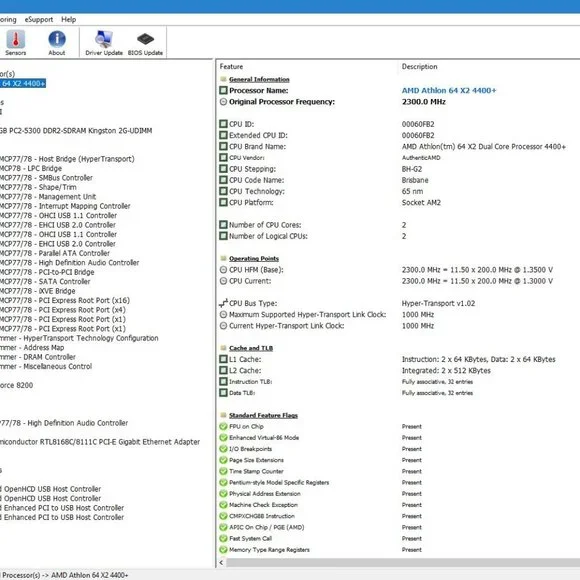Click Original Processor Frequency clock icon
Viewport: 580px width, 580px height.
click(223, 102)
